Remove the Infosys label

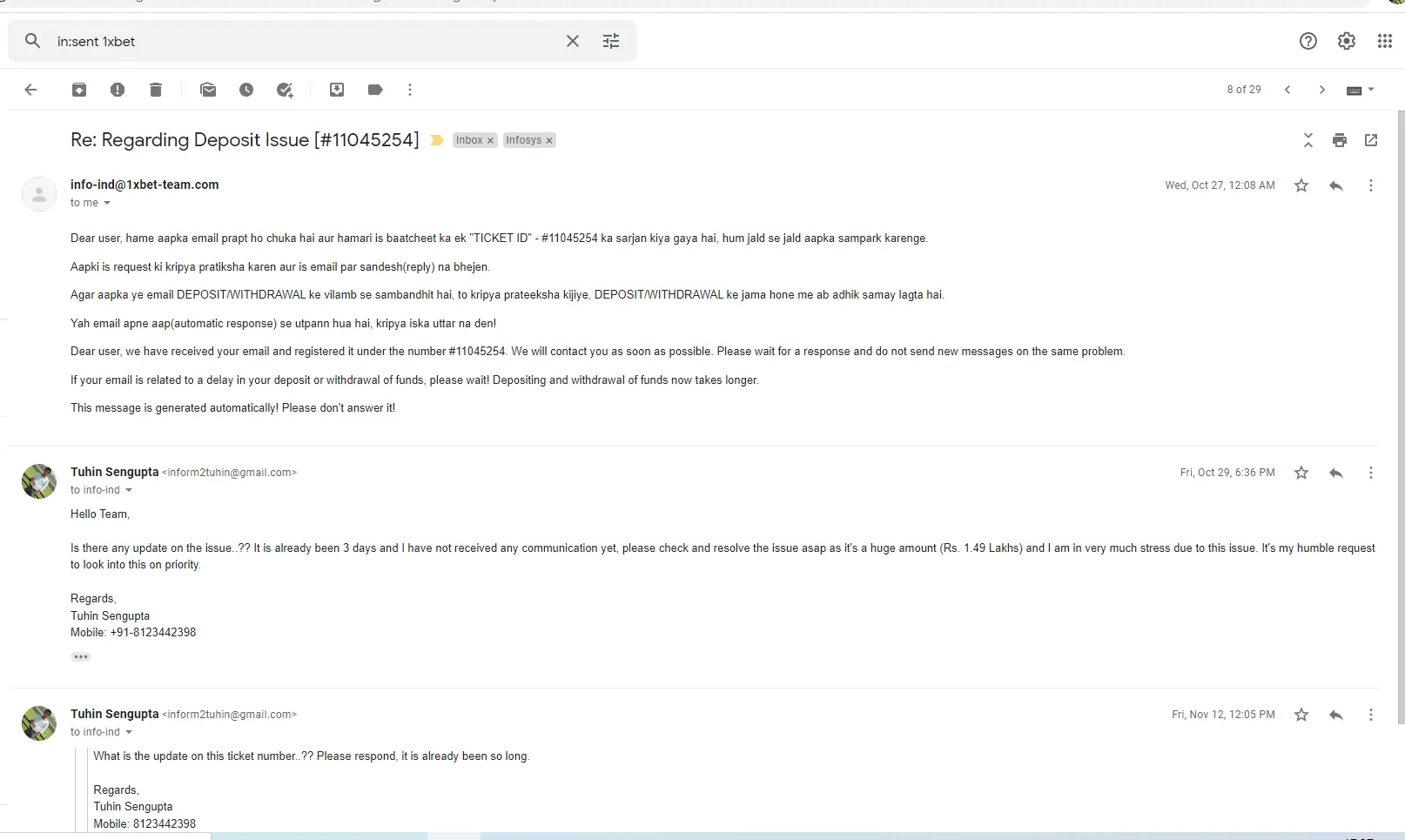point(549,141)
